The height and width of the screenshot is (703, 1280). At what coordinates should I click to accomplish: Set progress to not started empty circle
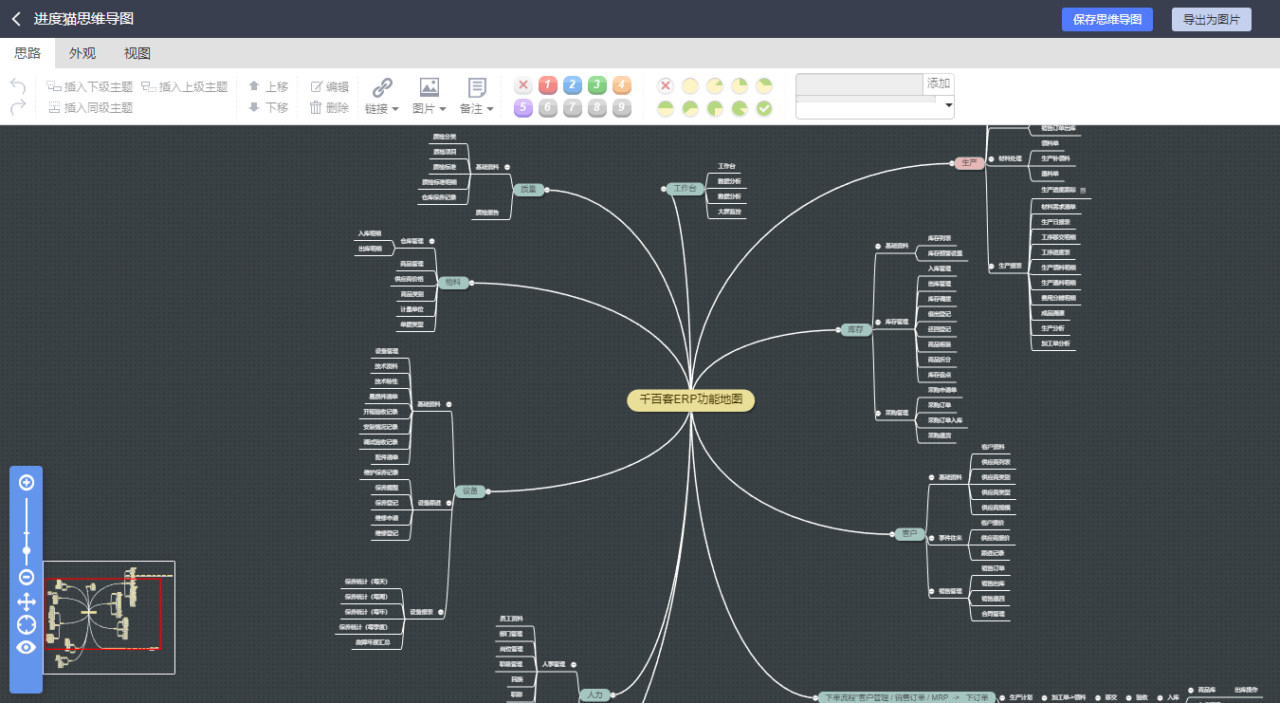coord(690,86)
